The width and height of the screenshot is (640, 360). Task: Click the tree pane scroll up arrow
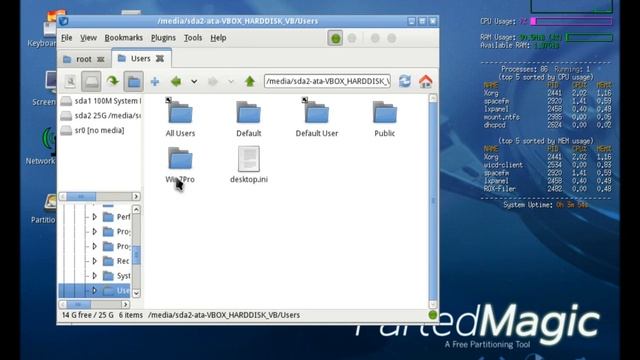point(136,209)
